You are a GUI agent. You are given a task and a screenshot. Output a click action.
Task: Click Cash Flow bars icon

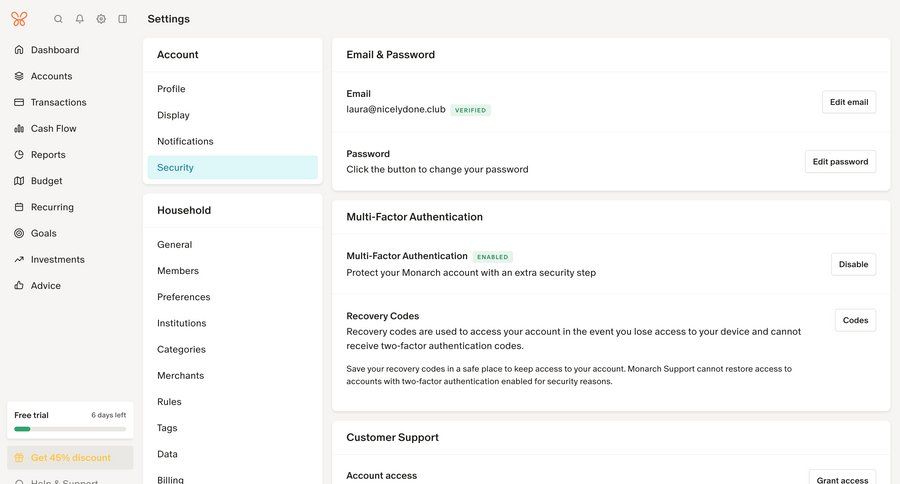click(19, 129)
